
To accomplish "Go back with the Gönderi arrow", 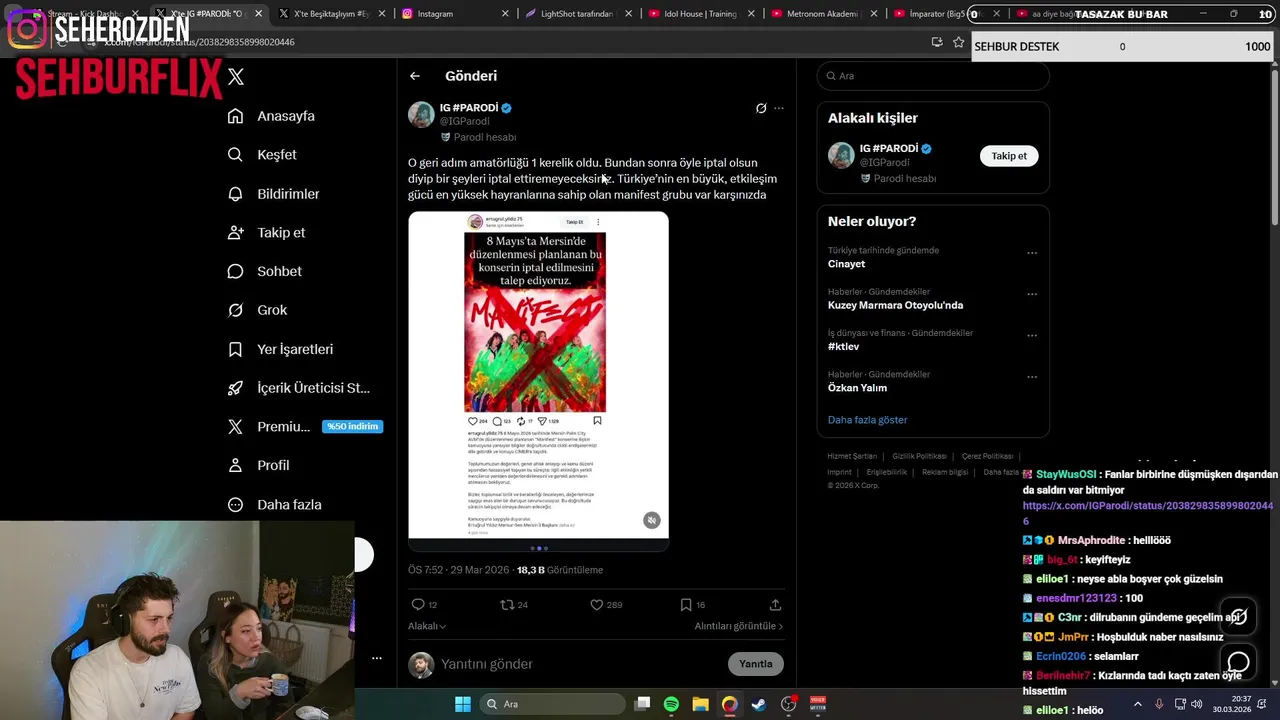I will [x=415, y=76].
